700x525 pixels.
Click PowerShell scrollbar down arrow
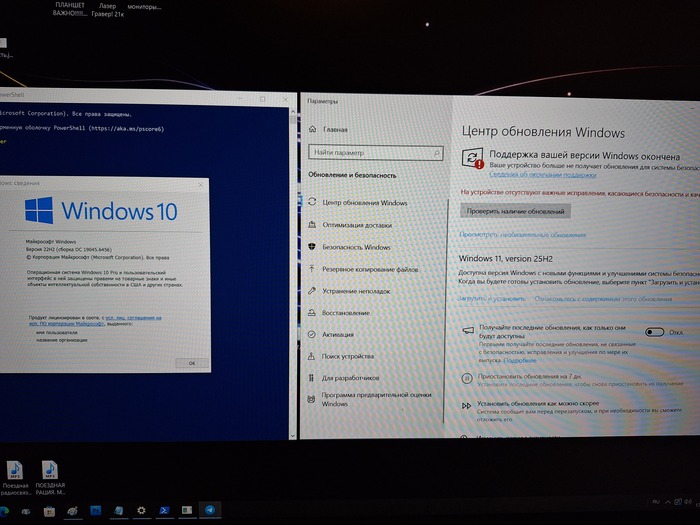point(292,435)
